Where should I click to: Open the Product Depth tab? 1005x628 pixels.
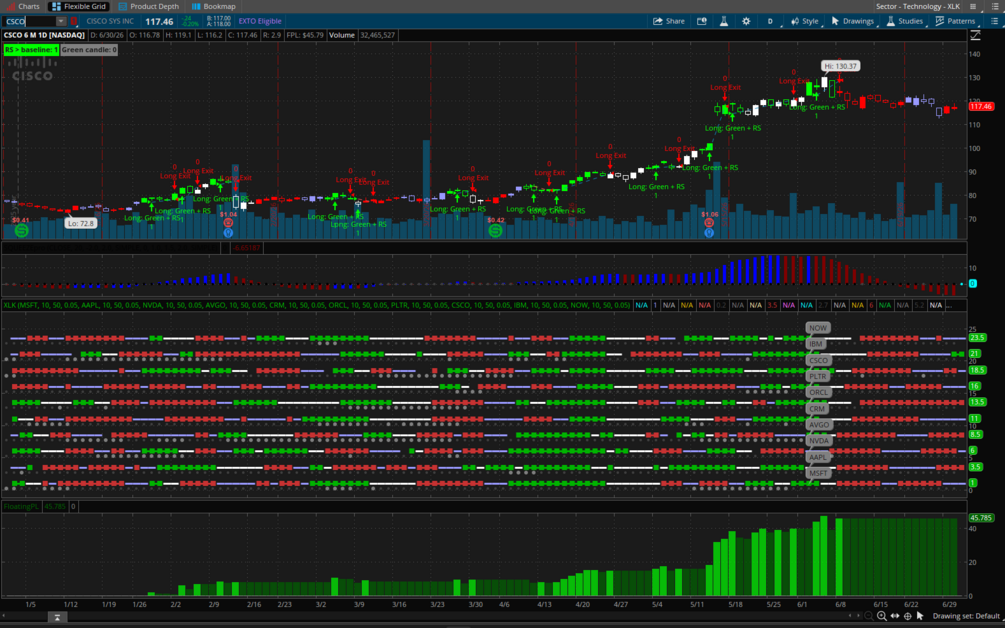click(148, 6)
